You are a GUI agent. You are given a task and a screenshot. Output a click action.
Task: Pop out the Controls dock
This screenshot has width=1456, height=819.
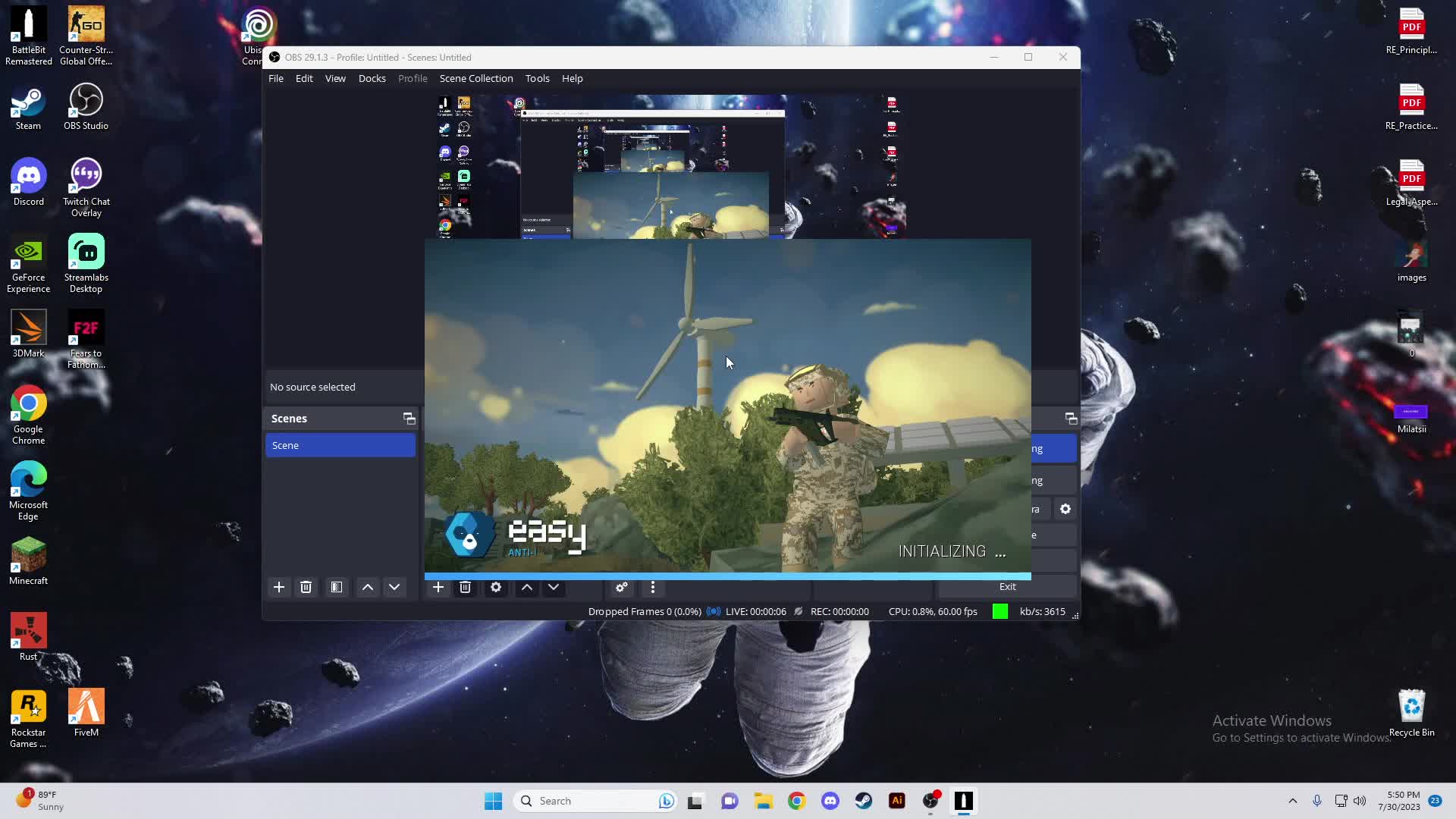[x=1071, y=419]
